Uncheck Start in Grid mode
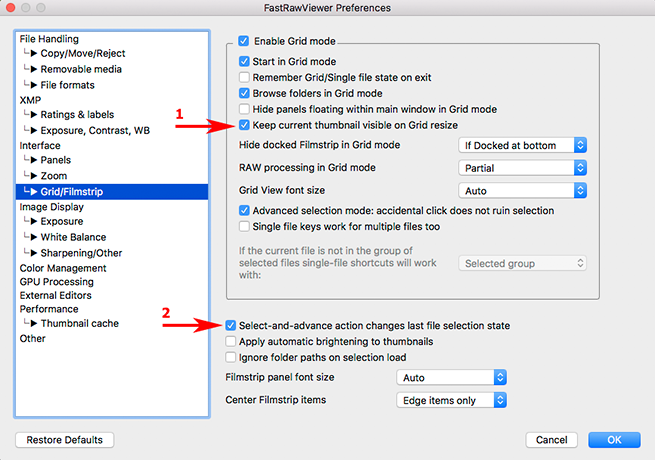The width and height of the screenshot is (655, 460). 245,61
